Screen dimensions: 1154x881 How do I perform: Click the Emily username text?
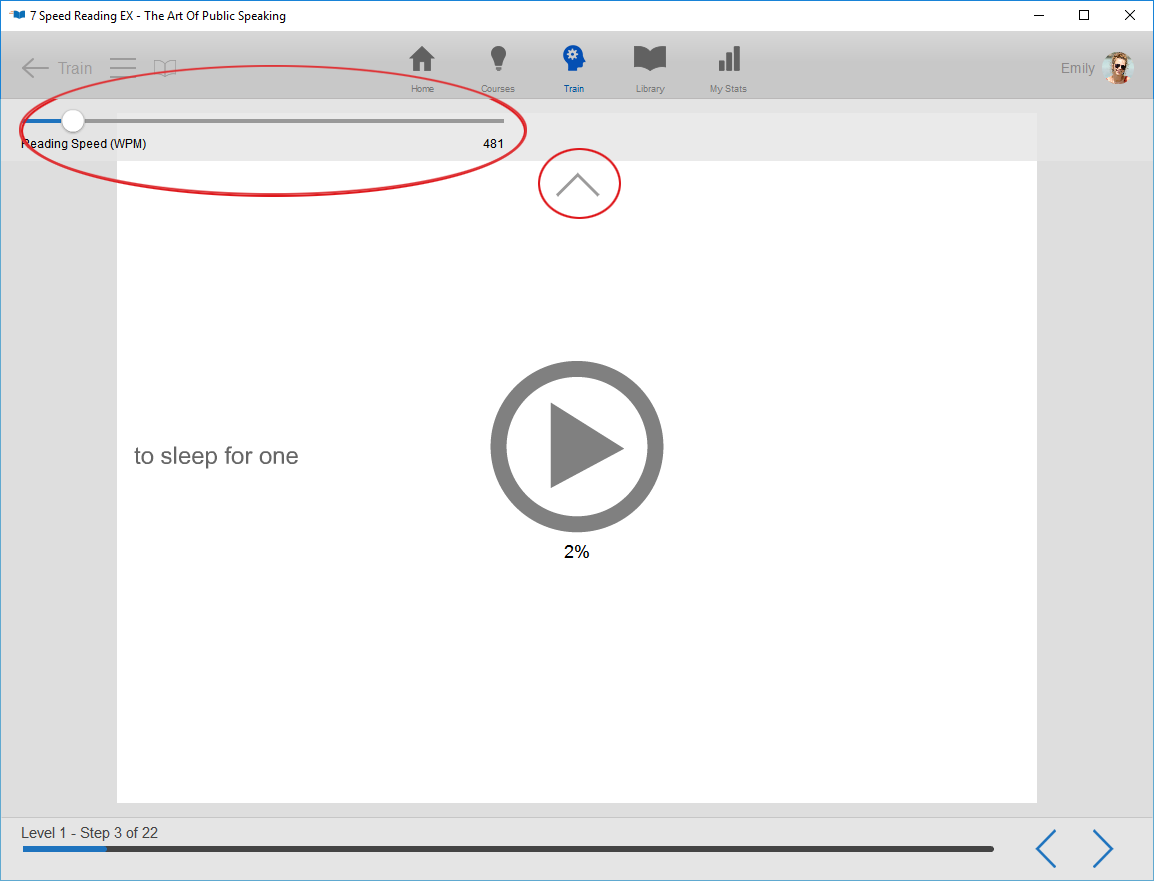click(x=1077, y=68)
